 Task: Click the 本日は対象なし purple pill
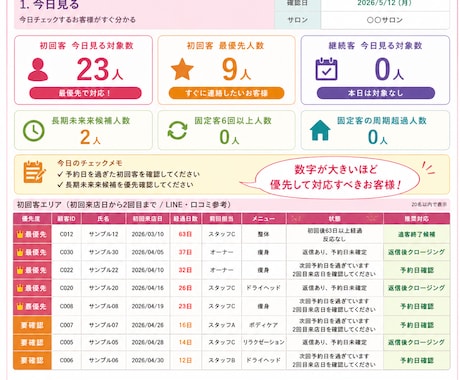coord(376,93)
